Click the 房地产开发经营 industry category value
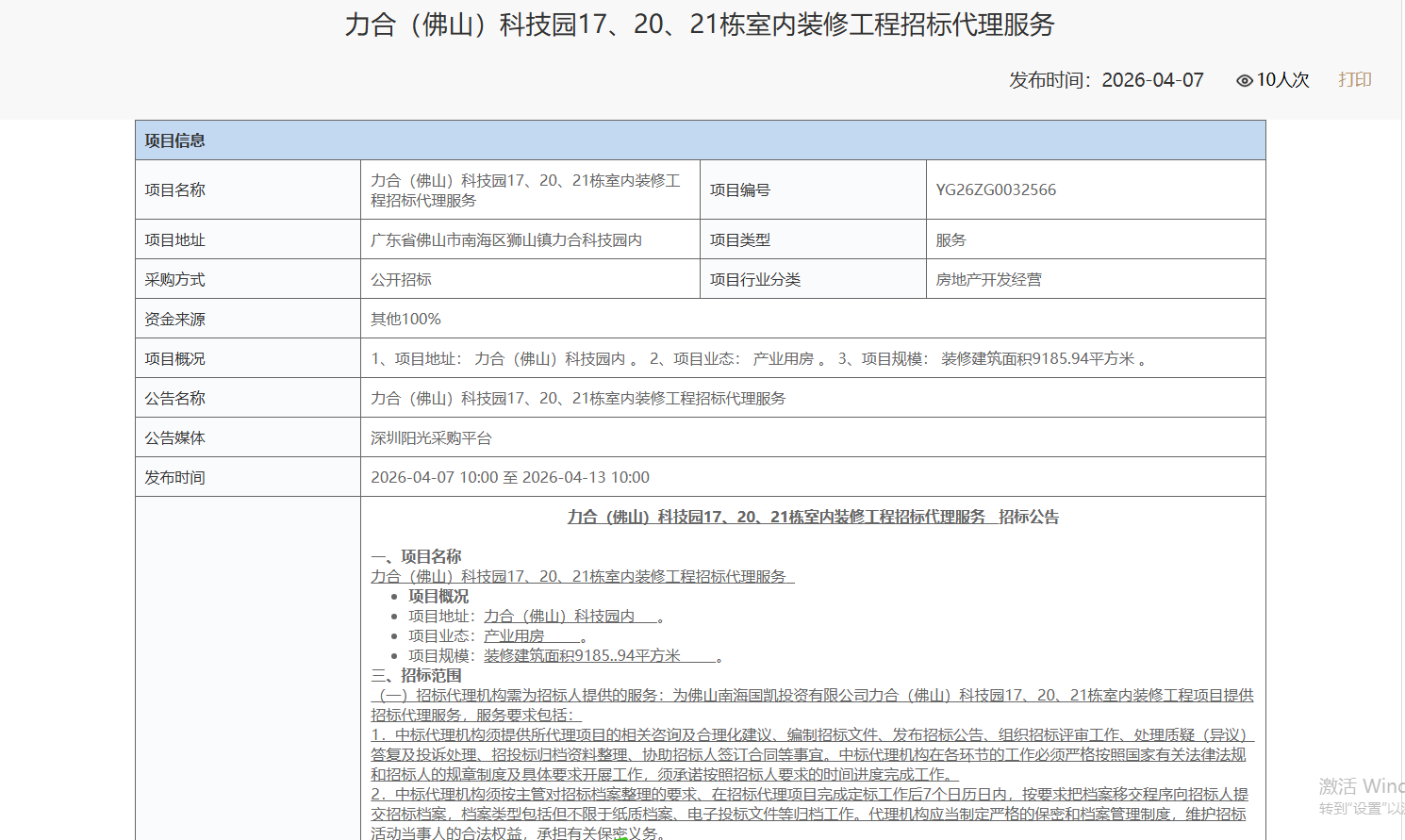This screenshot has height=840, width=1405. (x=988, y=280)
